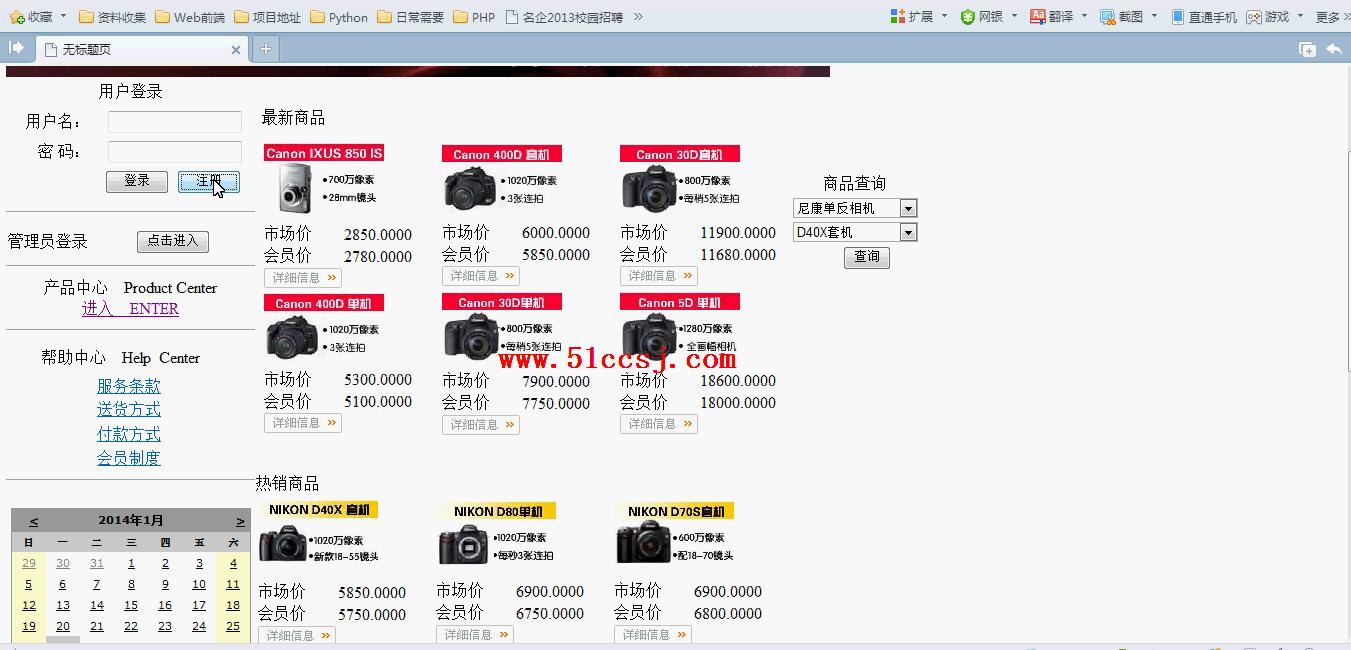Open 详细信息 for Canon 30D套机
The width and height of the screenshot is (1351, 650).
[x=659, y=276]
